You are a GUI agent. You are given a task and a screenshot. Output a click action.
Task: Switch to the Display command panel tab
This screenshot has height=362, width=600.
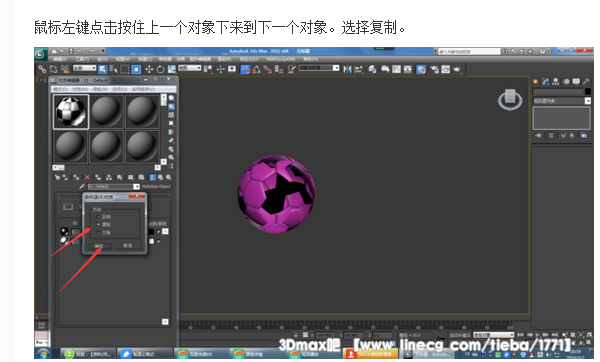(576, 81)
